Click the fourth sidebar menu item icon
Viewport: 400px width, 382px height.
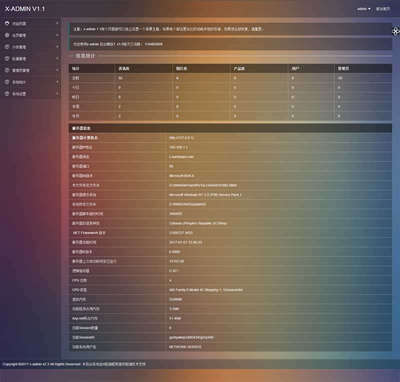pos(7,58)
